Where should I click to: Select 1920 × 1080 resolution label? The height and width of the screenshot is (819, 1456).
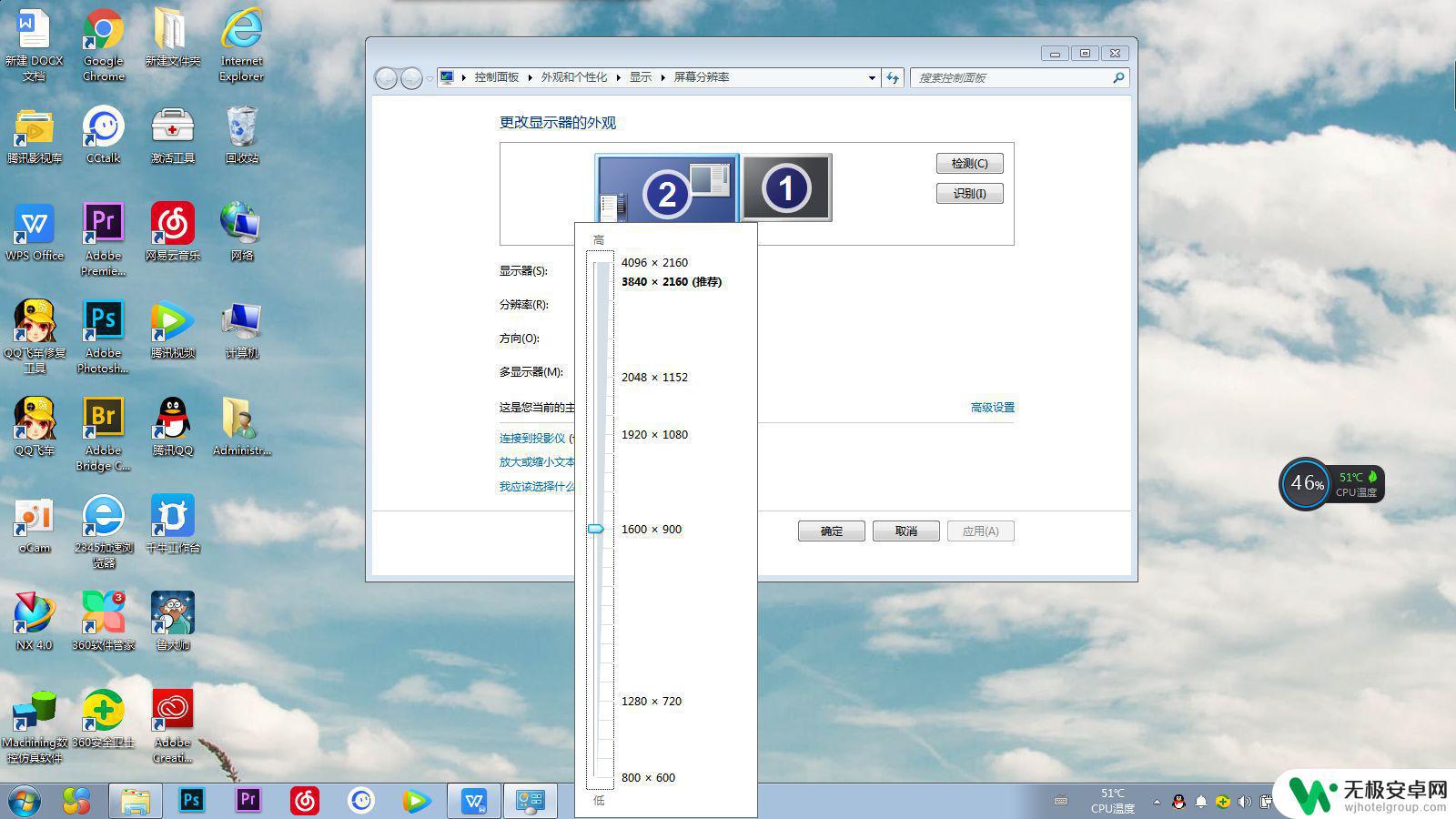pos(654,435)
